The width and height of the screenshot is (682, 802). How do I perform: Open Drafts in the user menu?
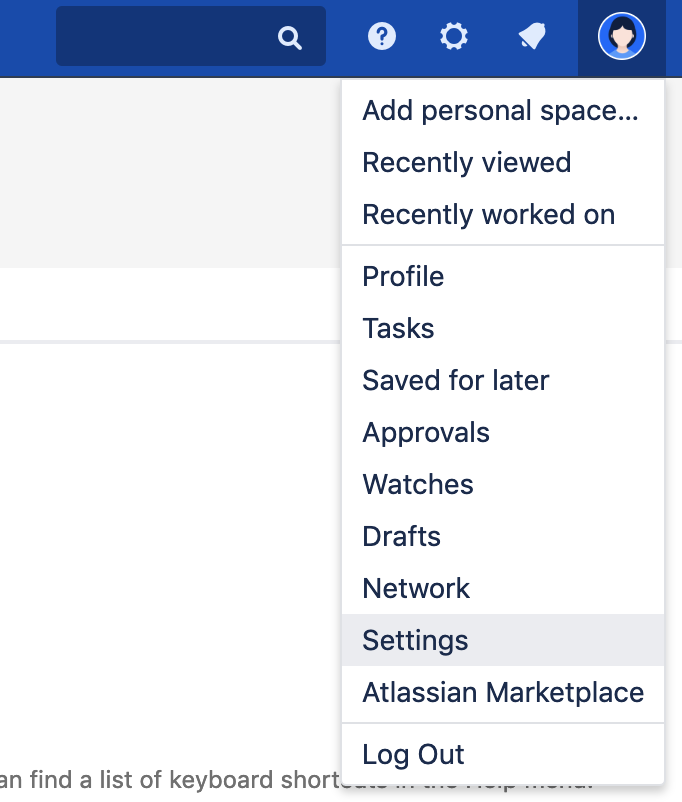[x=401, y=537]
